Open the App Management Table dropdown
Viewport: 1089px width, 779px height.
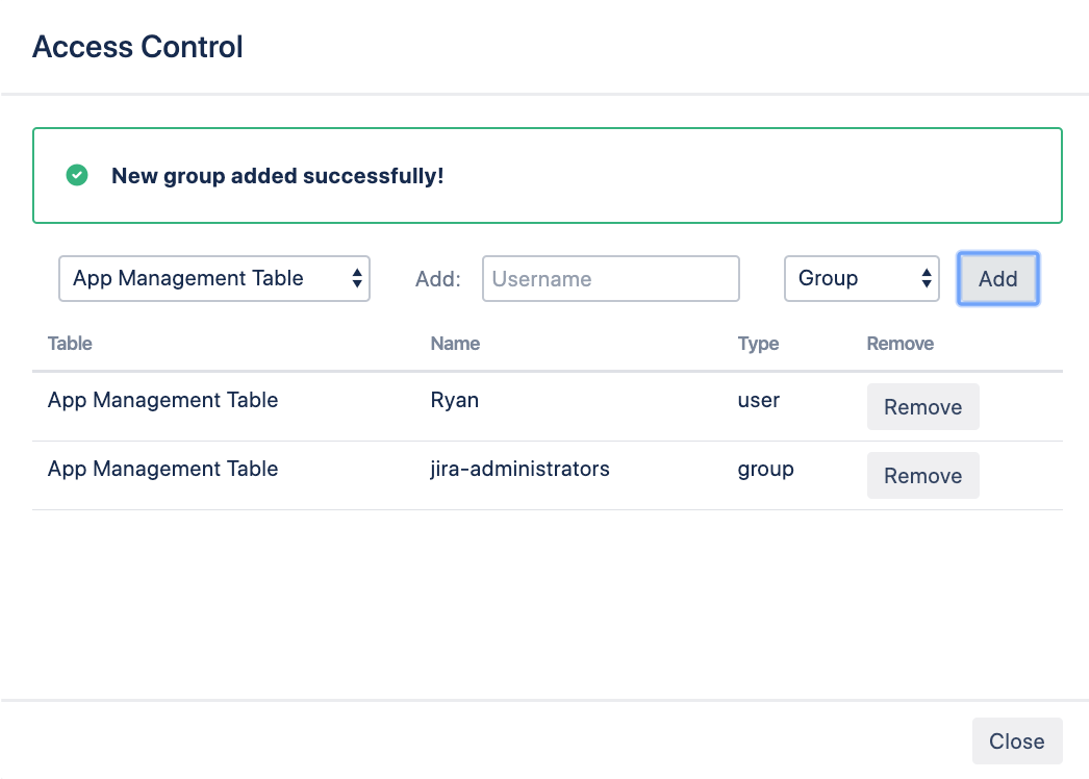(214, 279)
